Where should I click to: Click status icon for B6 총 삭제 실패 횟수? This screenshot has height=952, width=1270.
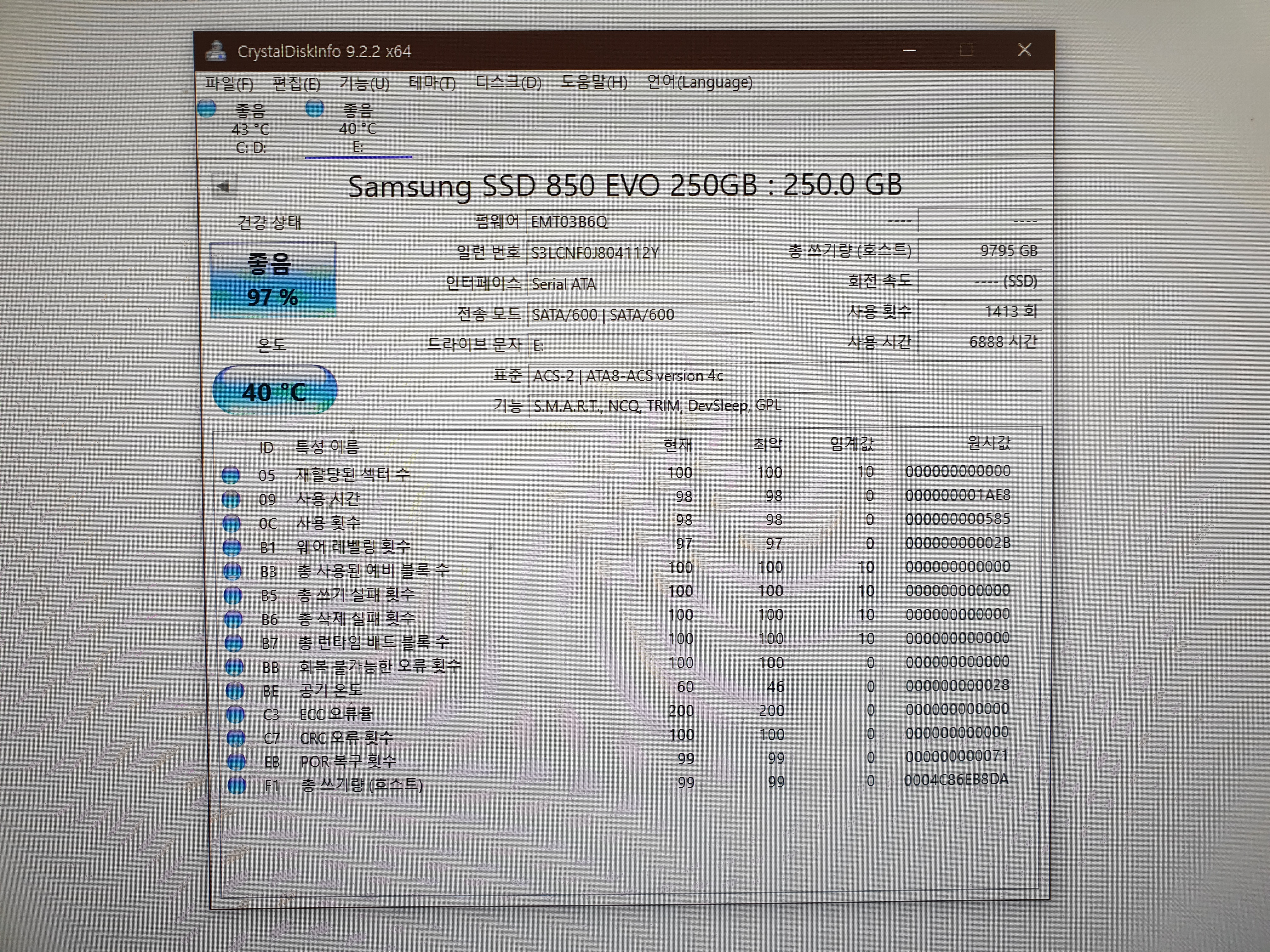click(233, 619)
